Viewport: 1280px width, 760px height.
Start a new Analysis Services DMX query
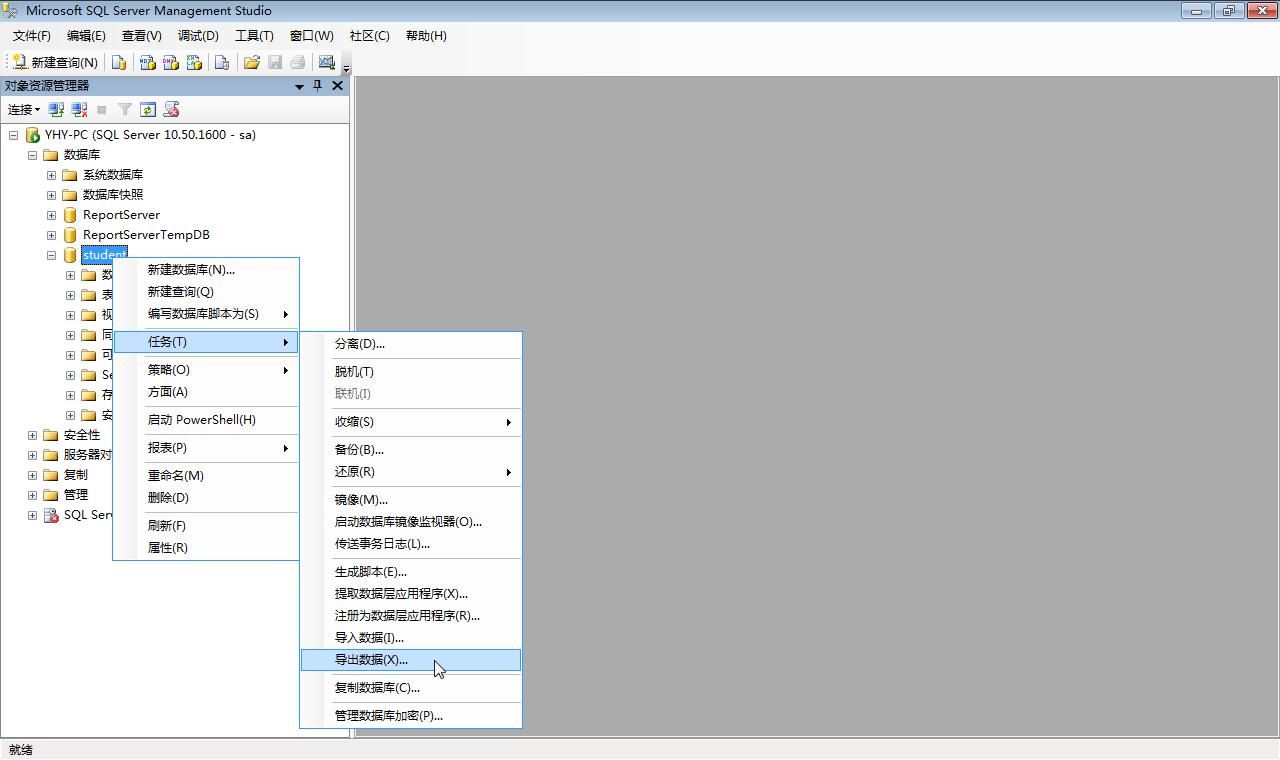click(171, 62)
